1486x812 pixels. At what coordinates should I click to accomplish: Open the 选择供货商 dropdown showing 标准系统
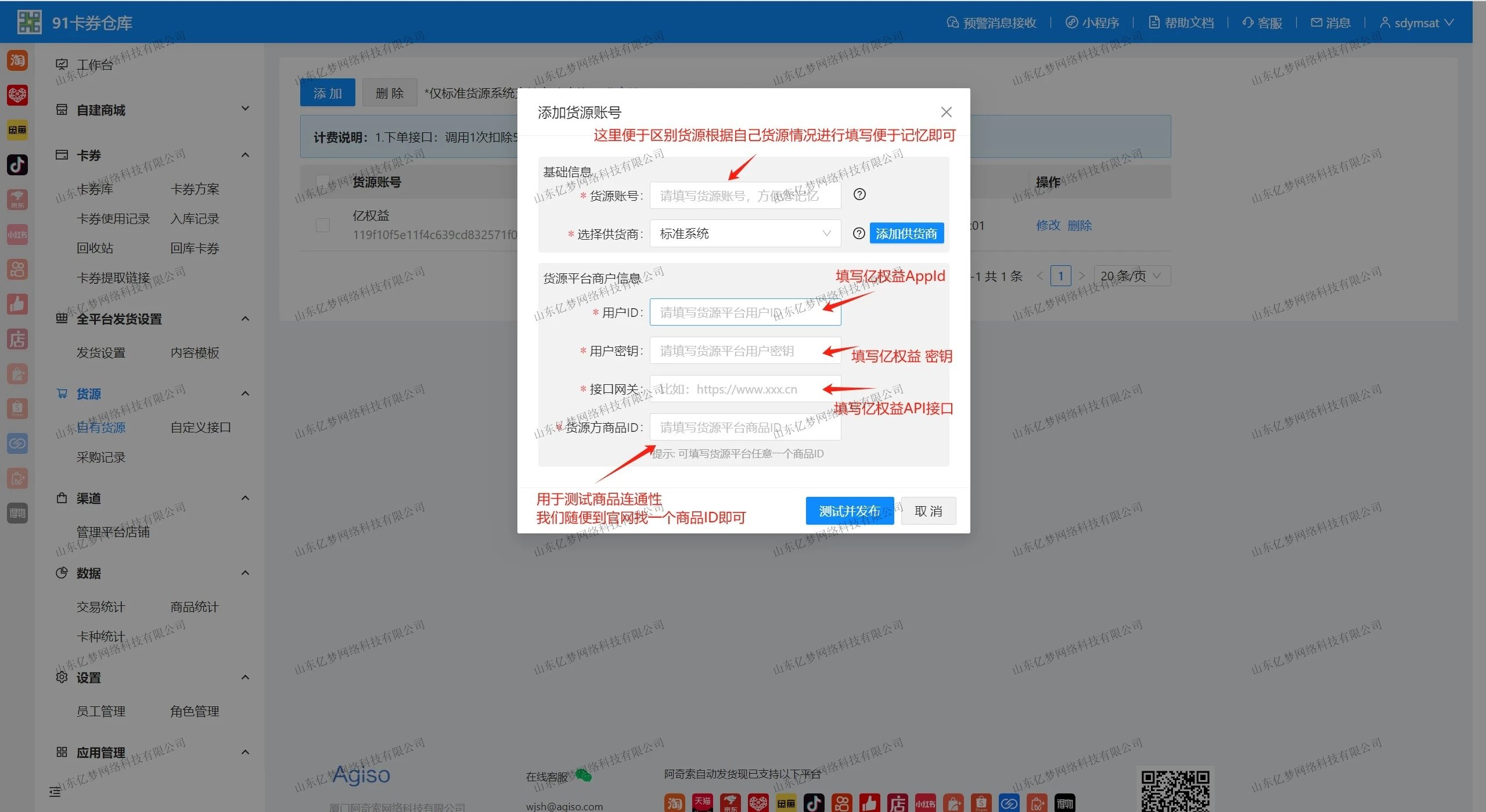point(744,233)
